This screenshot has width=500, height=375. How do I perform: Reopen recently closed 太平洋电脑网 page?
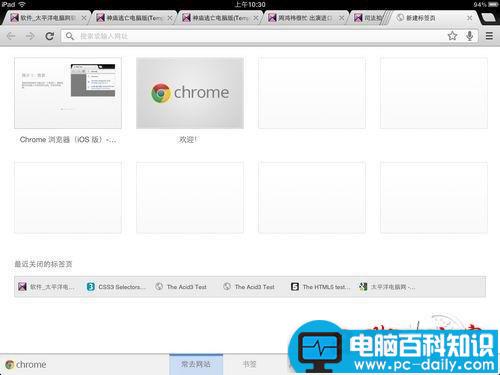tap(387, 287)
